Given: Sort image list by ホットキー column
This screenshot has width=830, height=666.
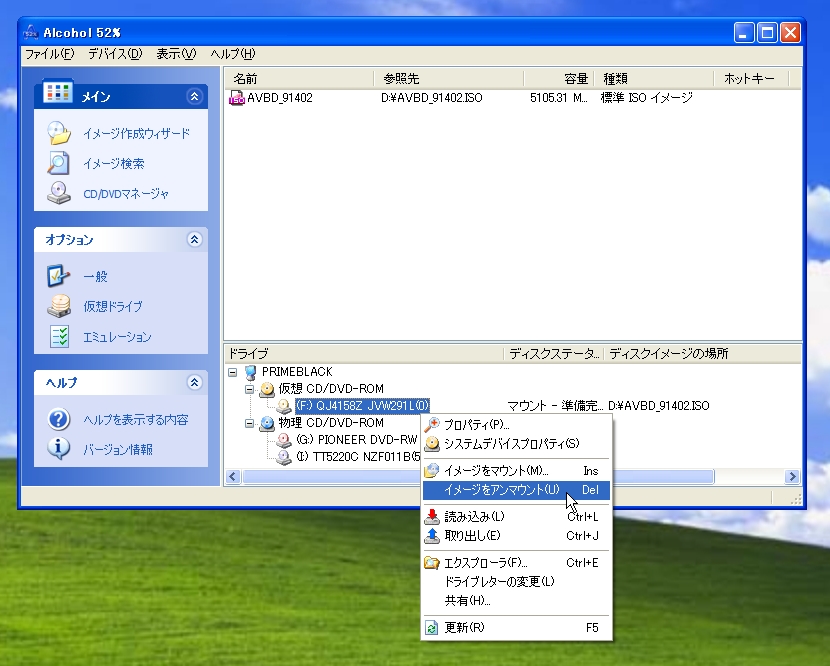Looking at the screenshot, I should coord(752,79).
